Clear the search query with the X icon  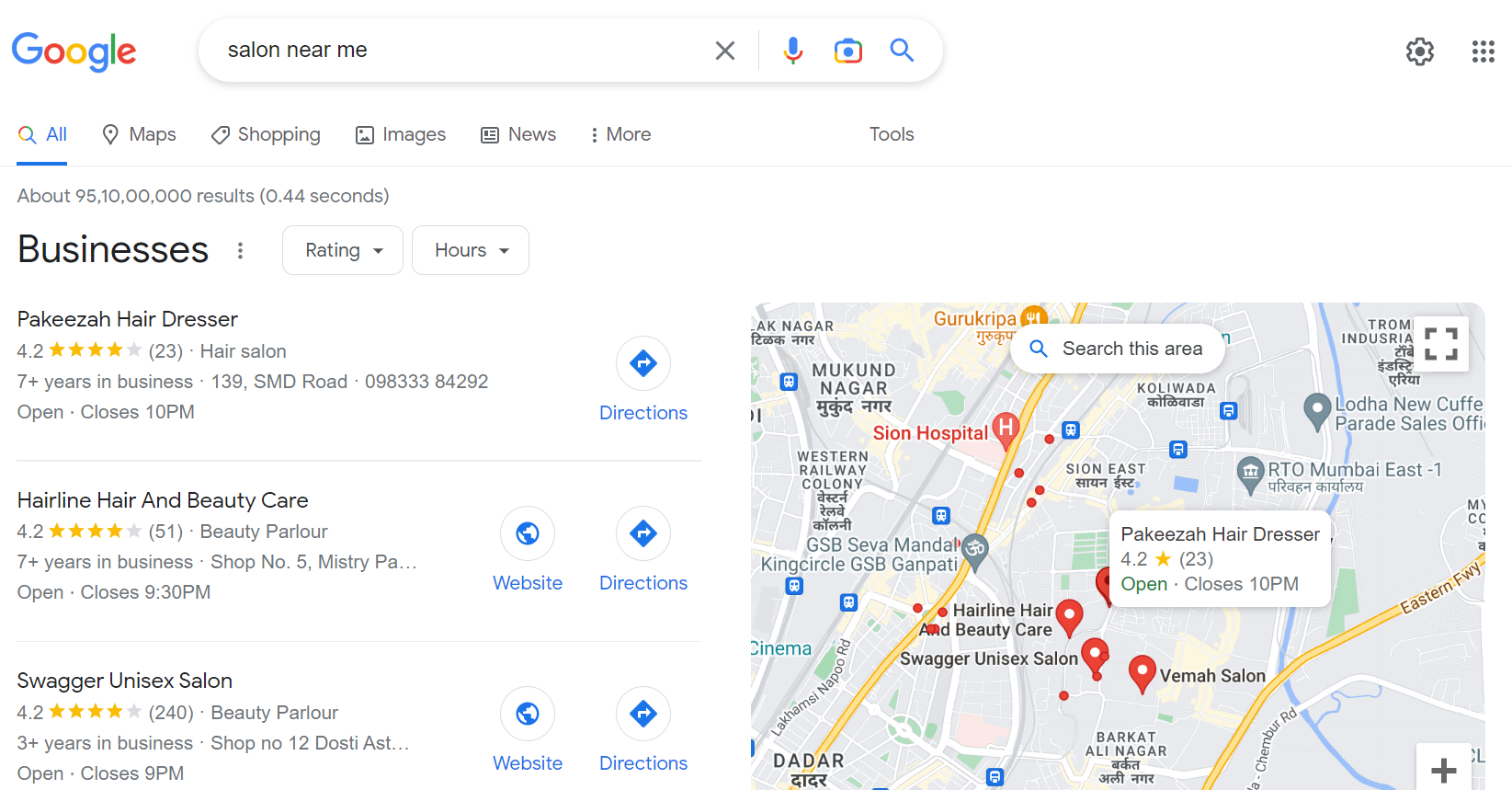coord(725,50)
